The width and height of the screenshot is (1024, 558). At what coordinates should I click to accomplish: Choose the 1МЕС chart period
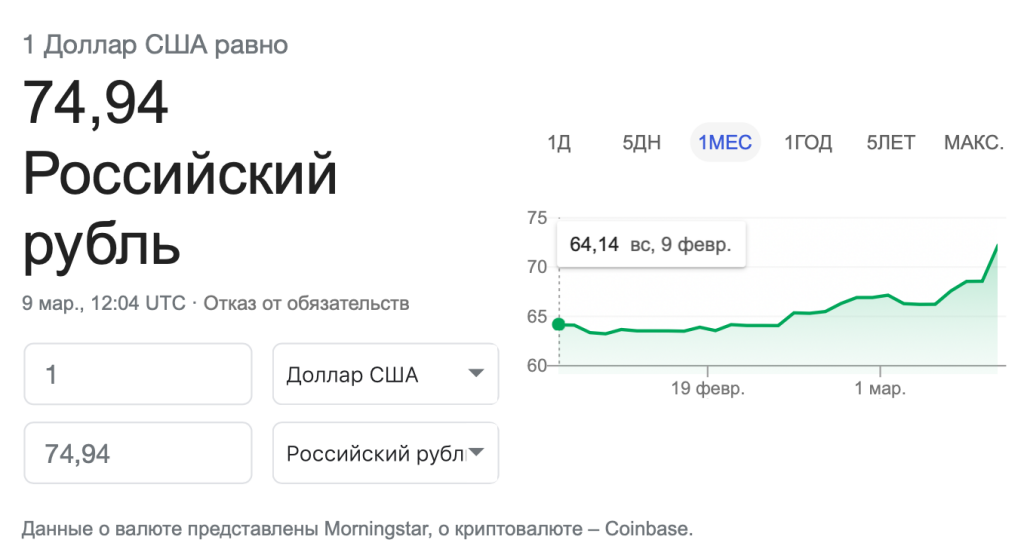[725, 143]
